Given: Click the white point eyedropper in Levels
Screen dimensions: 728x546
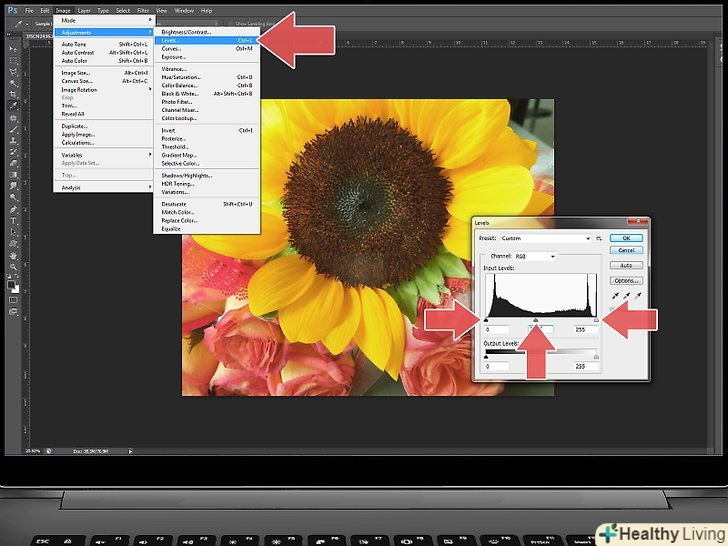Looking at the screenshot, I should (x=636, y=297).
